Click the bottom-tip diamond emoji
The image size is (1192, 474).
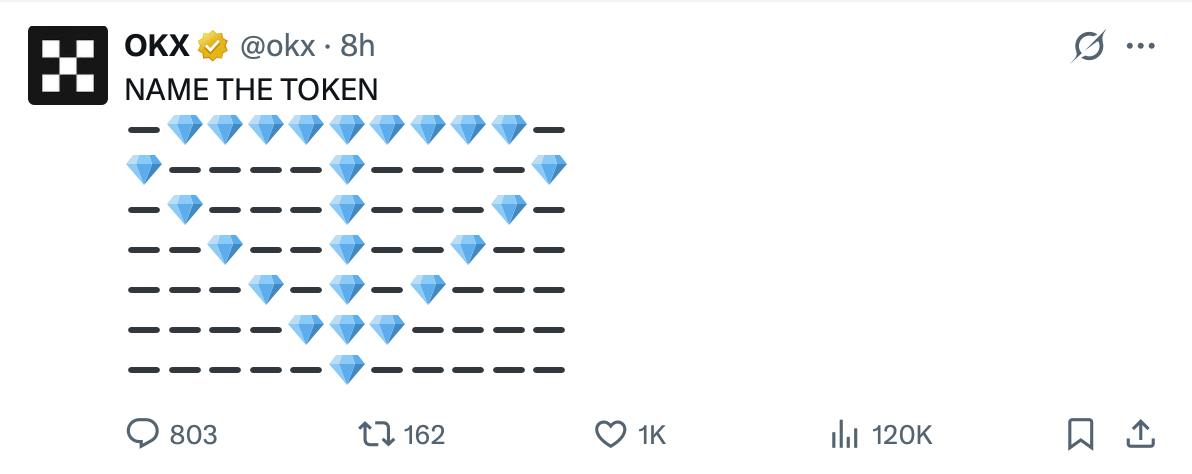point(347,369)
